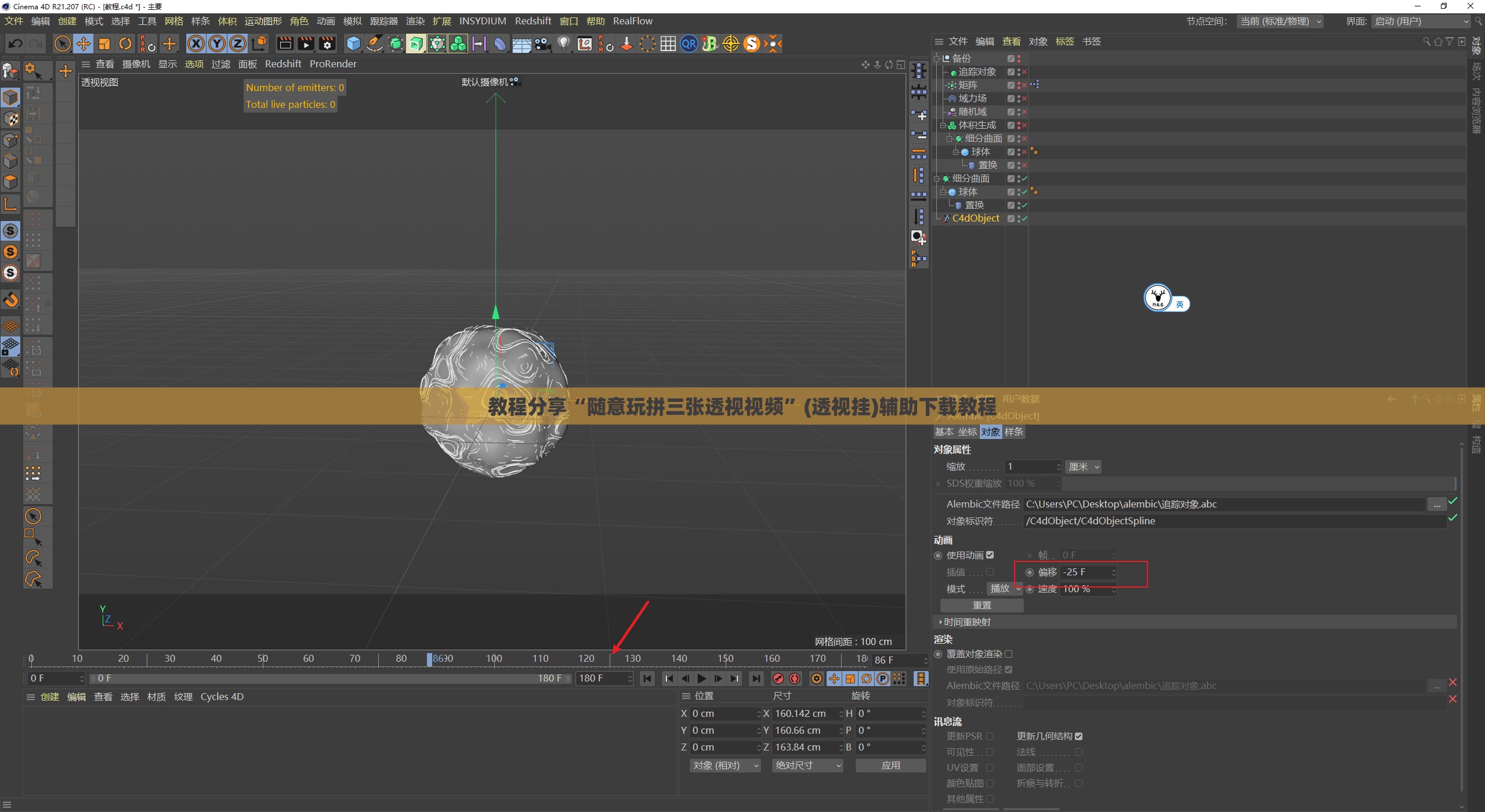This screenshot has width=1485, height=812.
Task: Click the 应用 button in coordinates panel
Action: [x=890, y=766]
